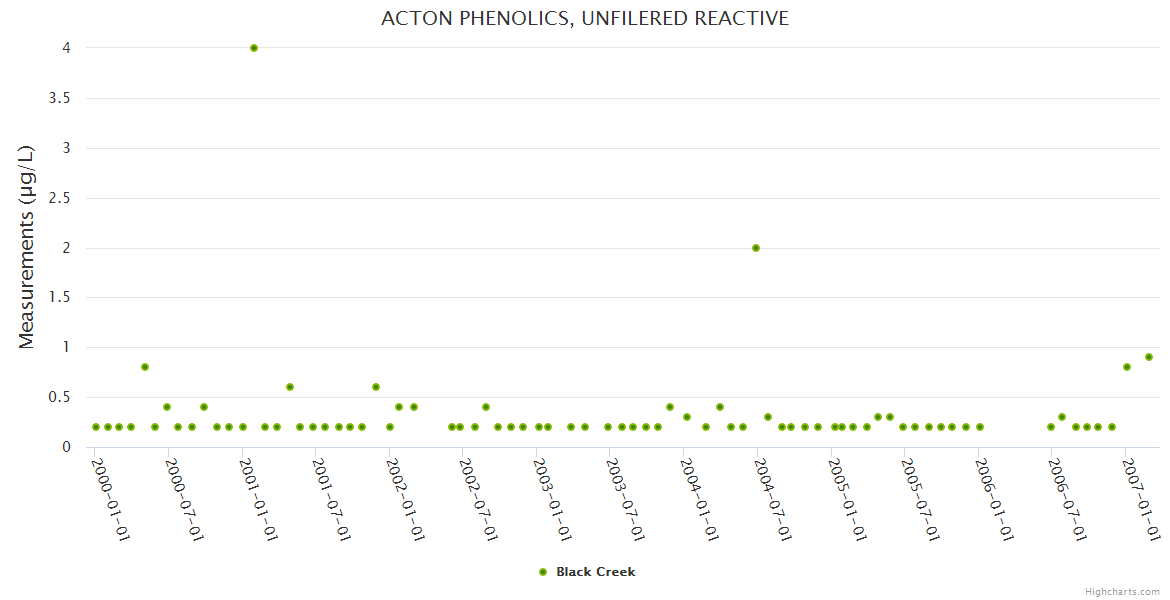Click the 3.5 y-axis tick label

click(60, 98)
